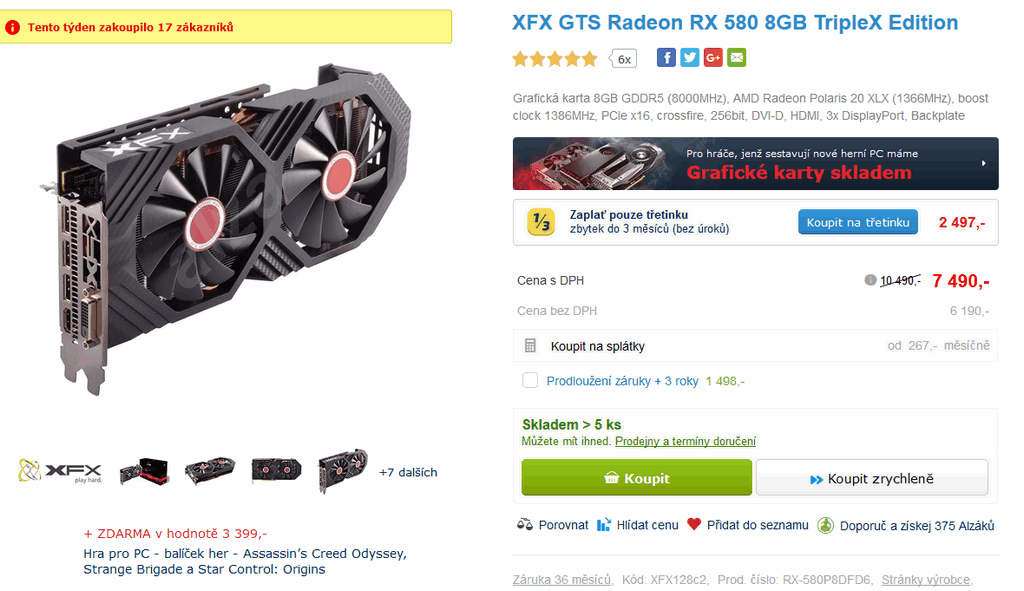Click the Hlídat cenu chart icon

(604, 524)
